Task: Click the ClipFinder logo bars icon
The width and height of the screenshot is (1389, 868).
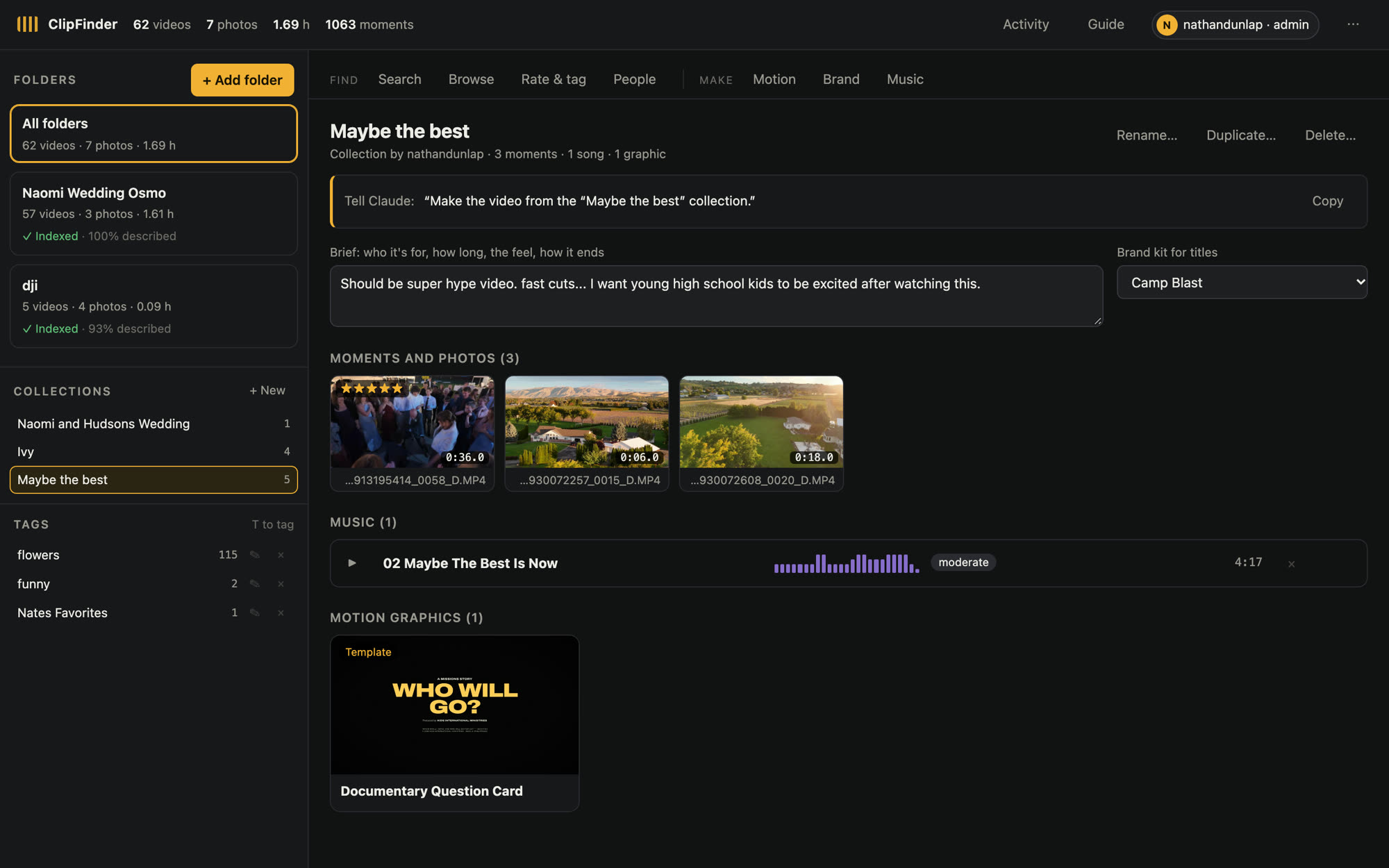Action: coord(27,24)
